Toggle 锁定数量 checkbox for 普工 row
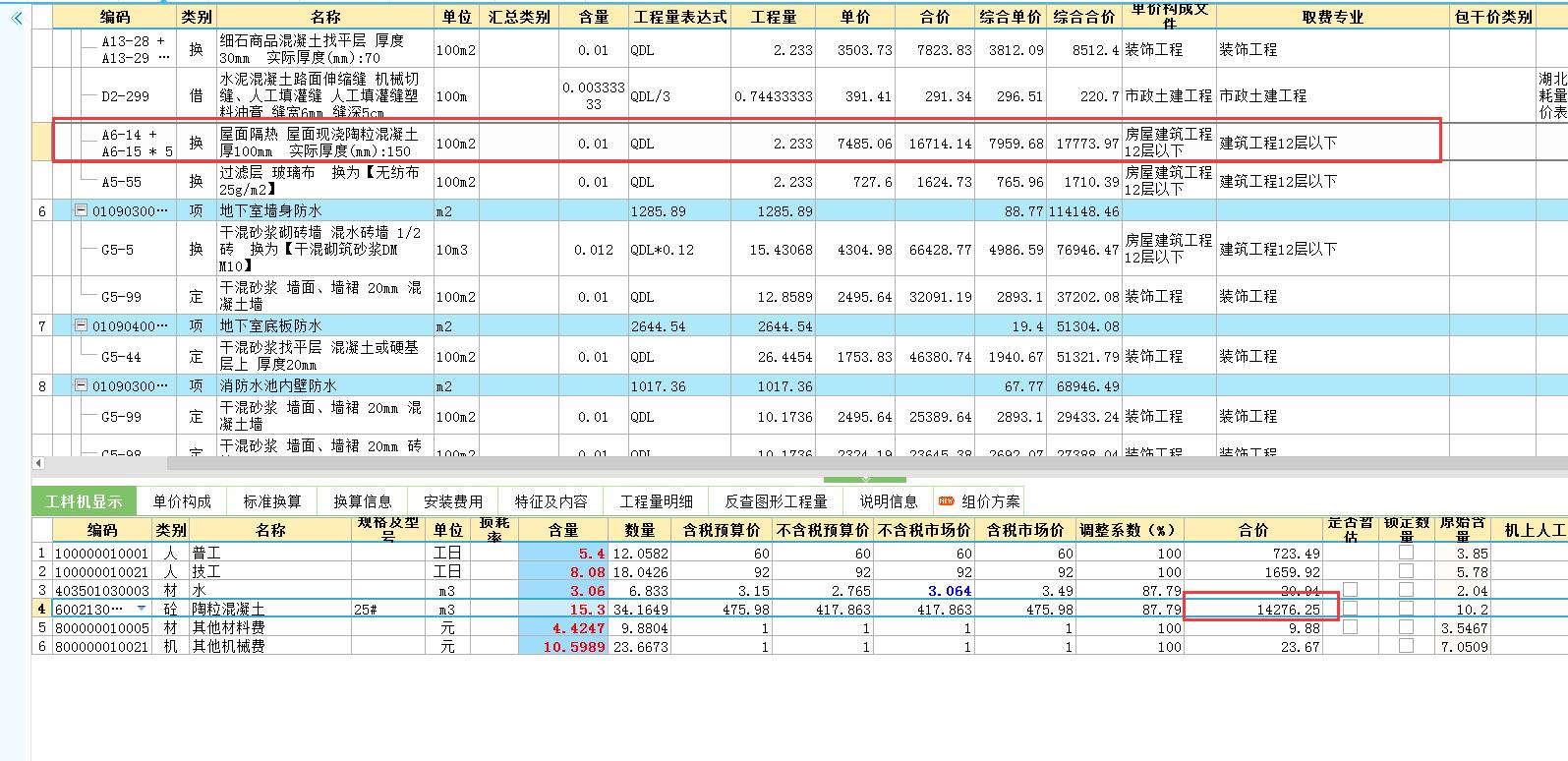Image resolution: width=1568 pixels, height=761 pixels. click(1406, 553)
